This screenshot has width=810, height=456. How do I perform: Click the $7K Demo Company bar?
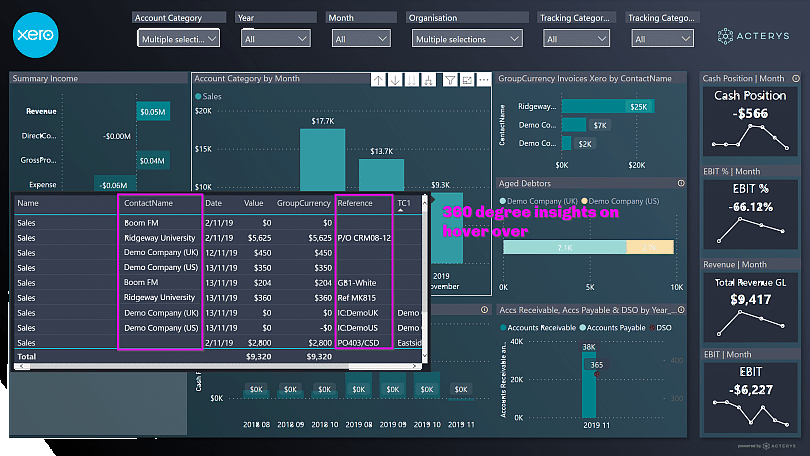(x=573, y=125)
